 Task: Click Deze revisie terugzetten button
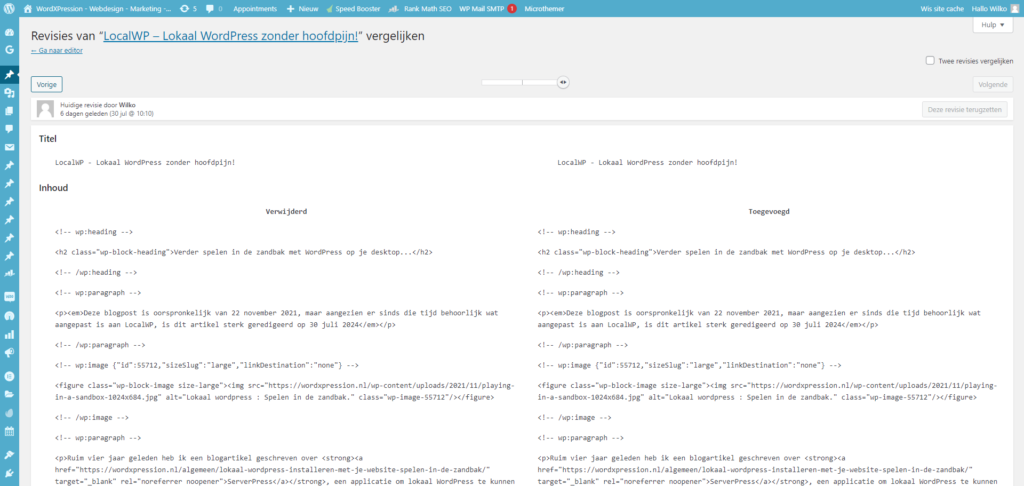tap(965, 110)
